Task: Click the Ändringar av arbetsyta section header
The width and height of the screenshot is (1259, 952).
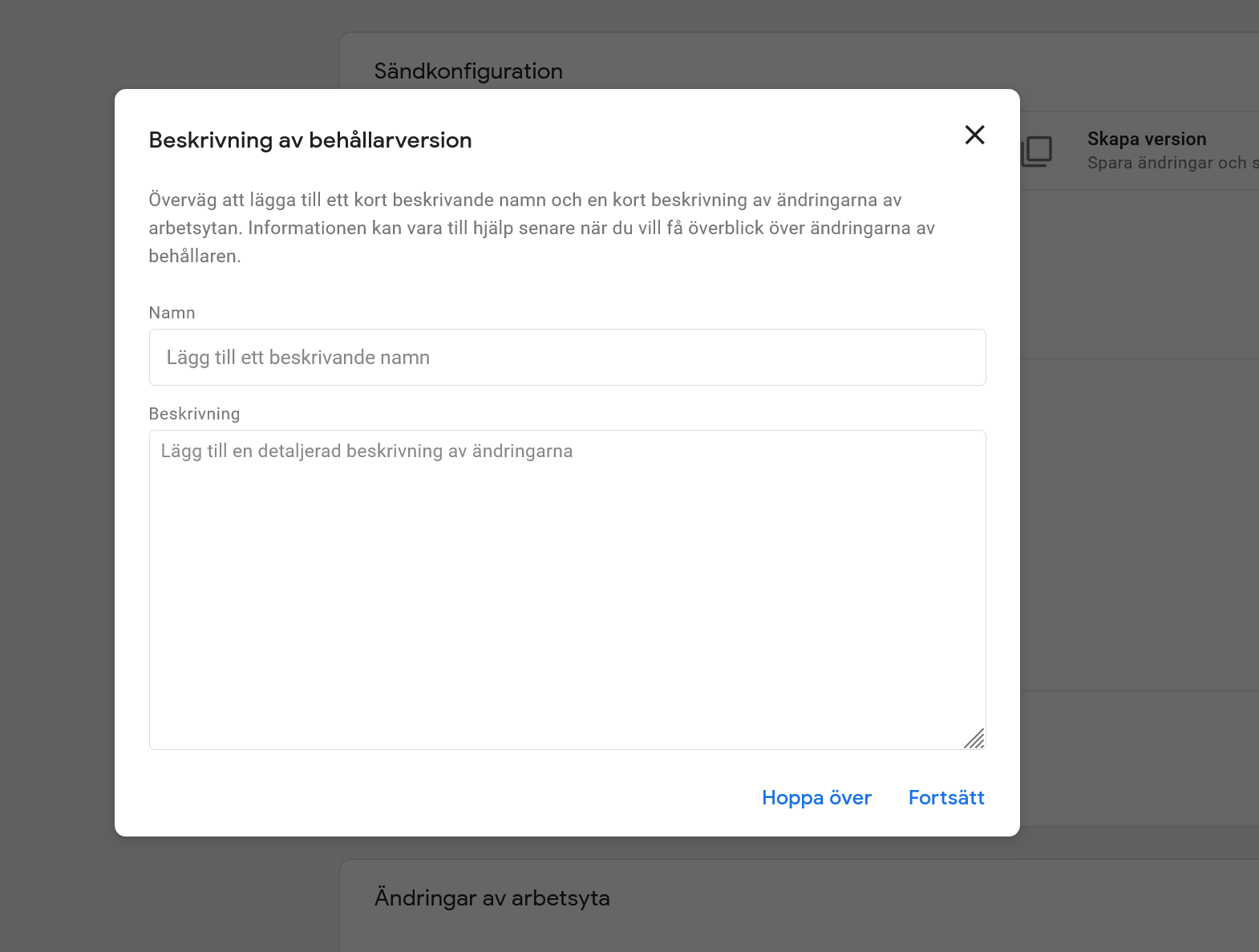Action: click(492, 897)
